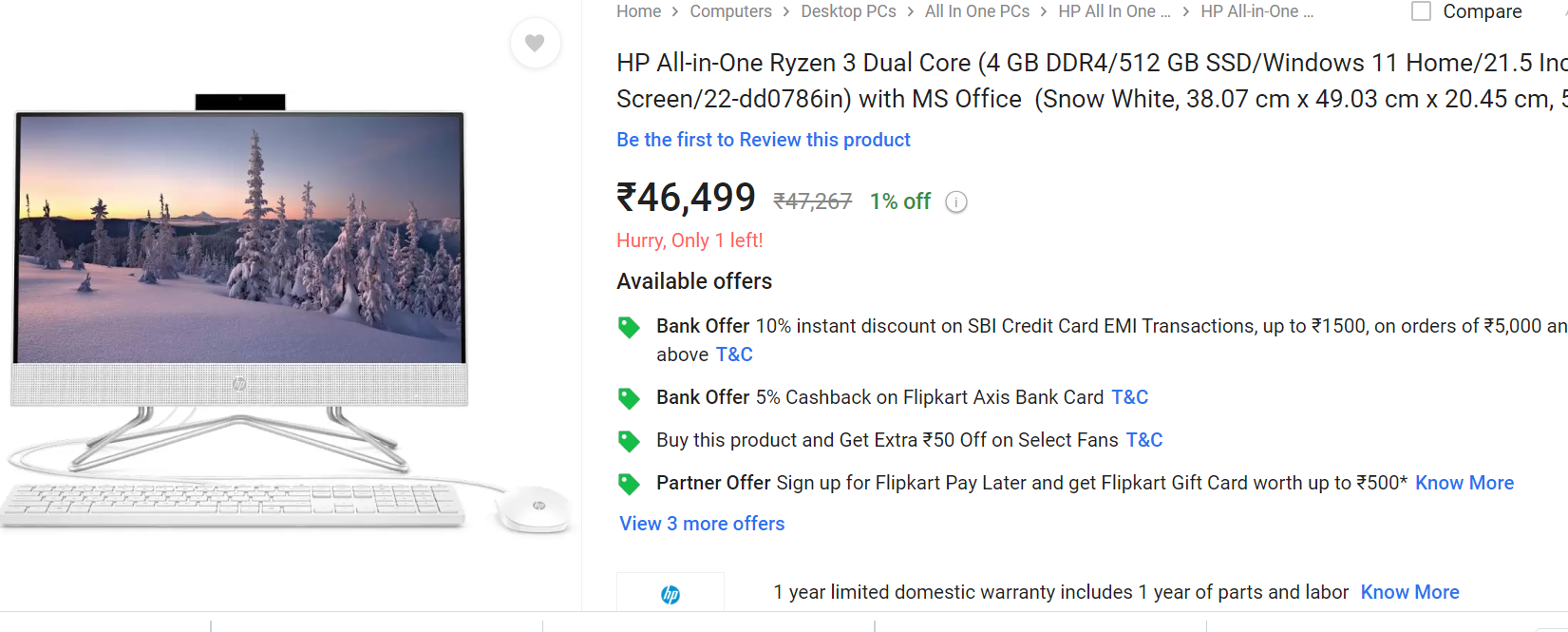Screen dimensions: 1568x632
Task: Navigate to Desktop PCs breadcrumb
Action: pos(848,11)
